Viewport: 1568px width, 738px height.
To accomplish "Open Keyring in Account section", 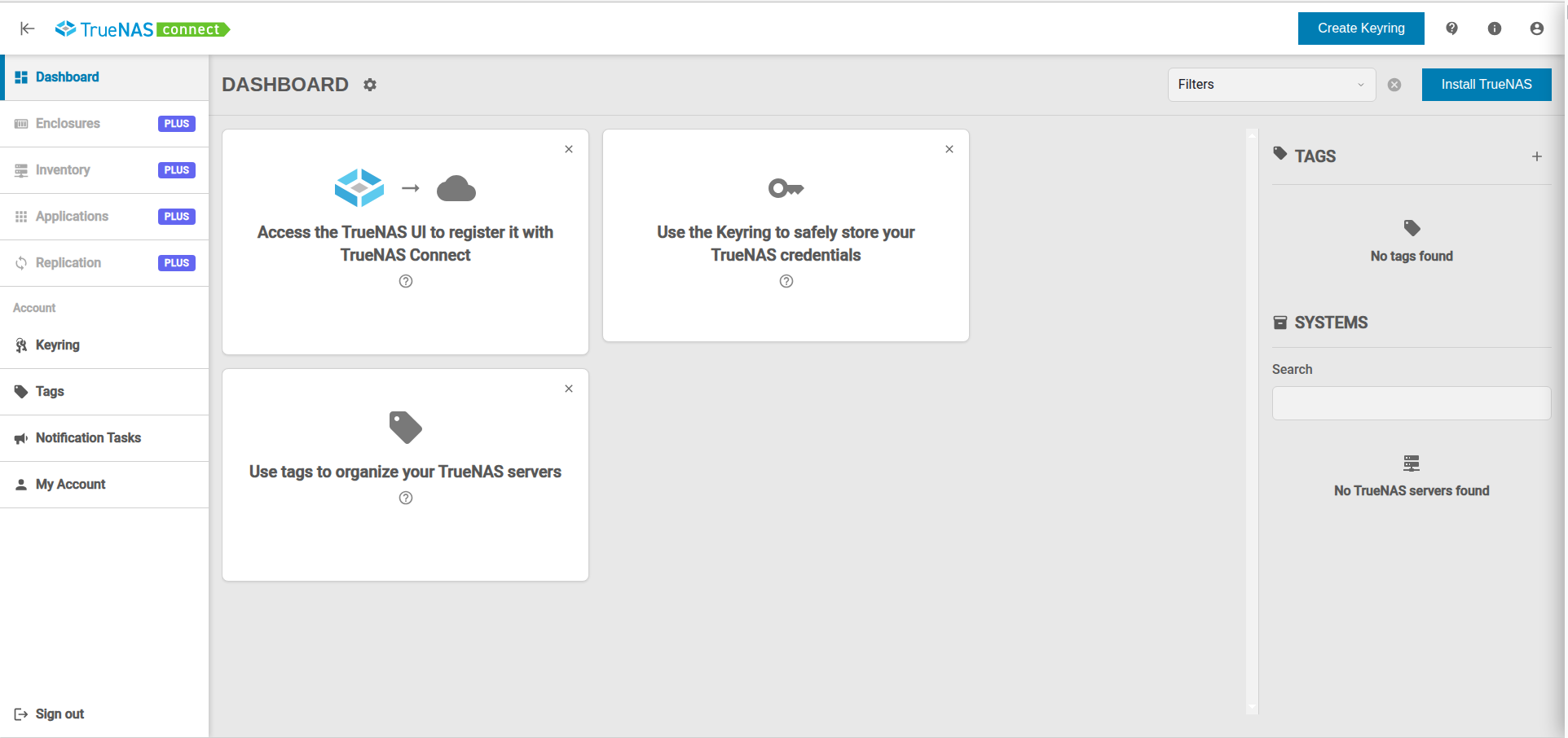I will point(104,345).
